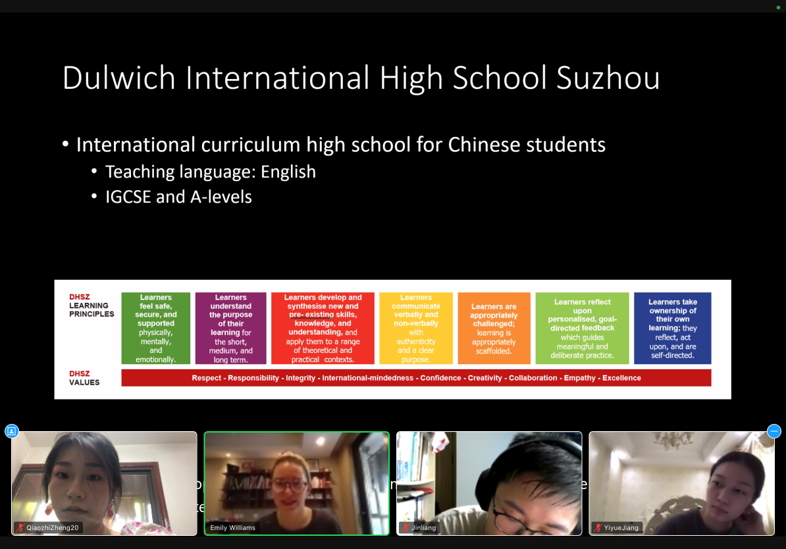Click the YiyueJiang name label
Image resolution: width=786 pixels, height=549 pixels.
[621, 527]
